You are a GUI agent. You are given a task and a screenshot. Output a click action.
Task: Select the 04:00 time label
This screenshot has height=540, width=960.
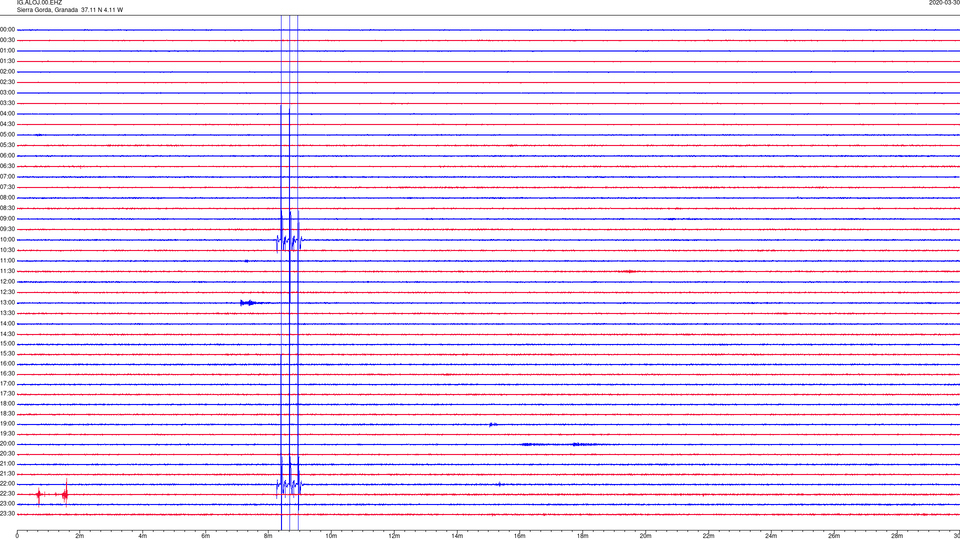tap(7, 113)
